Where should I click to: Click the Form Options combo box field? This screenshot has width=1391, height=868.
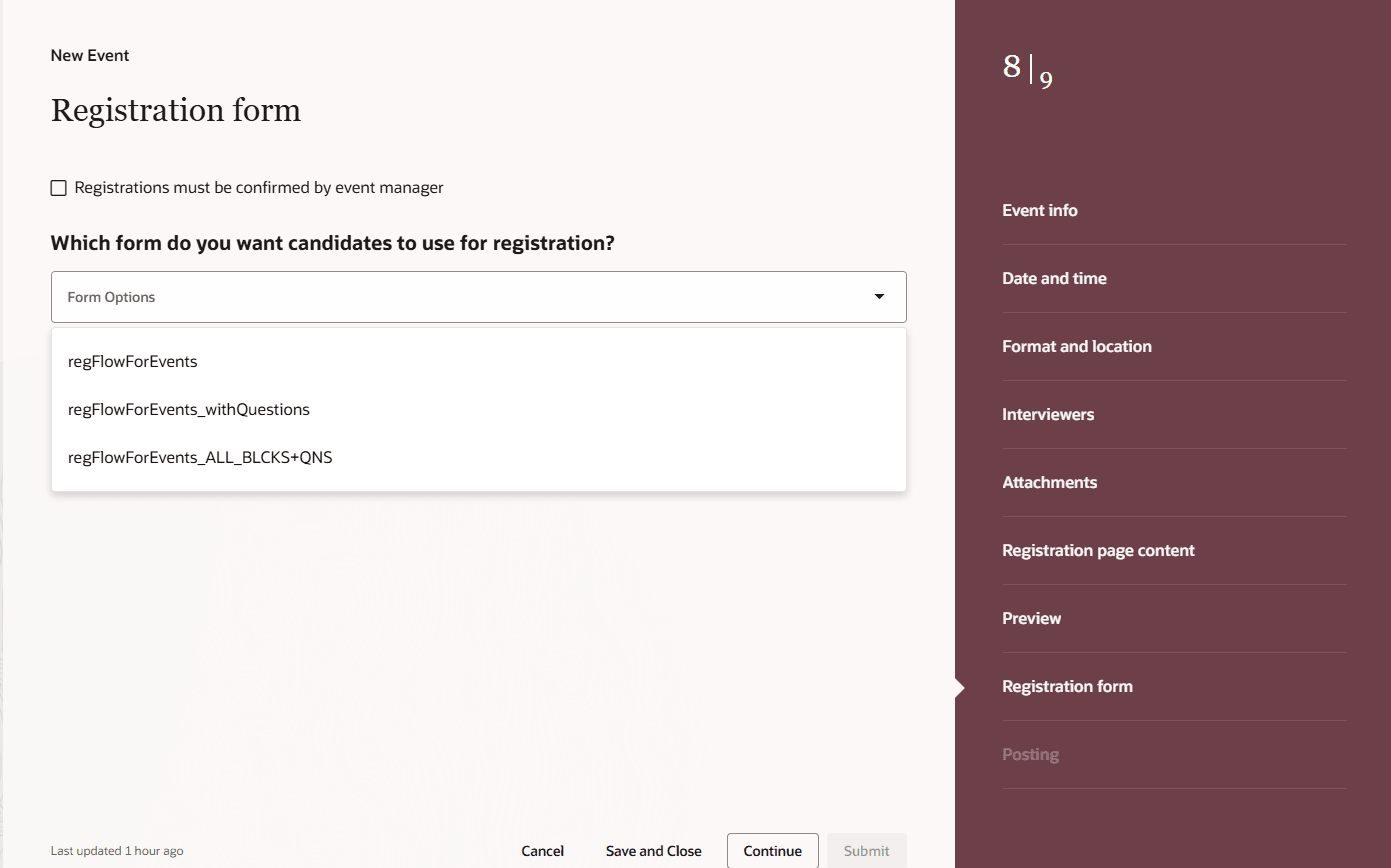pos(479,297)
